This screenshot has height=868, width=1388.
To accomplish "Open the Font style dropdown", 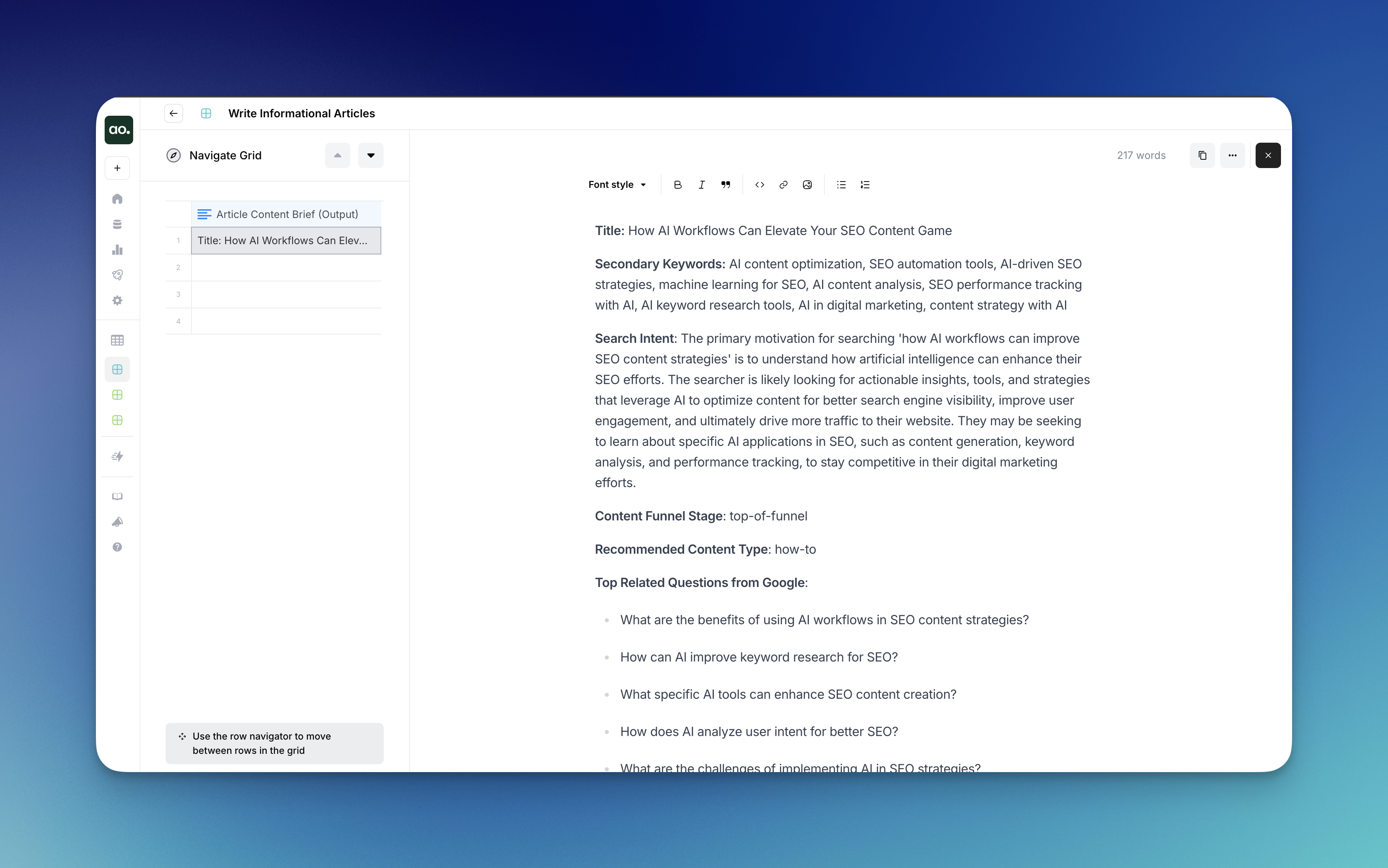I will 617,184.
